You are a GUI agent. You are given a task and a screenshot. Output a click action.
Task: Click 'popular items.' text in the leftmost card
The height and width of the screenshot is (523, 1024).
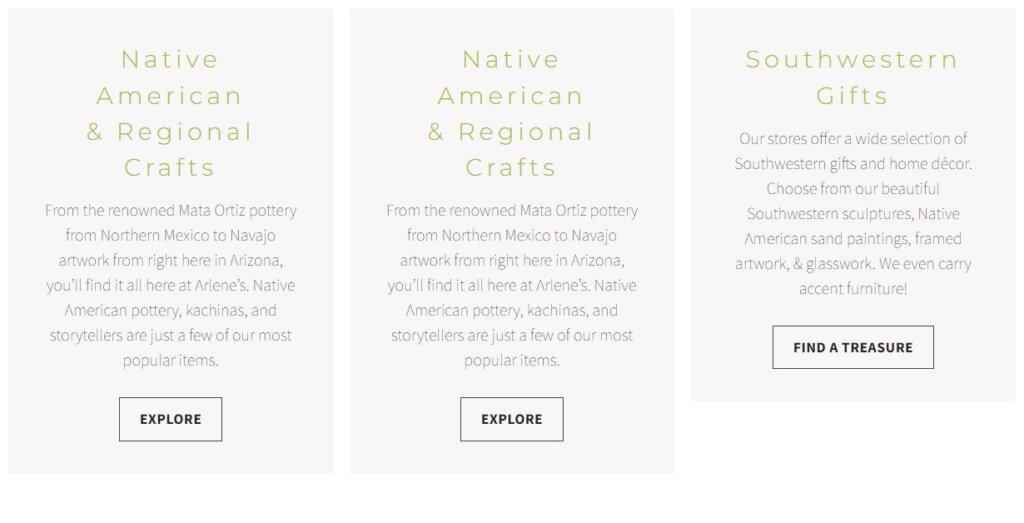pyautogui.click(x=171, y=360)
